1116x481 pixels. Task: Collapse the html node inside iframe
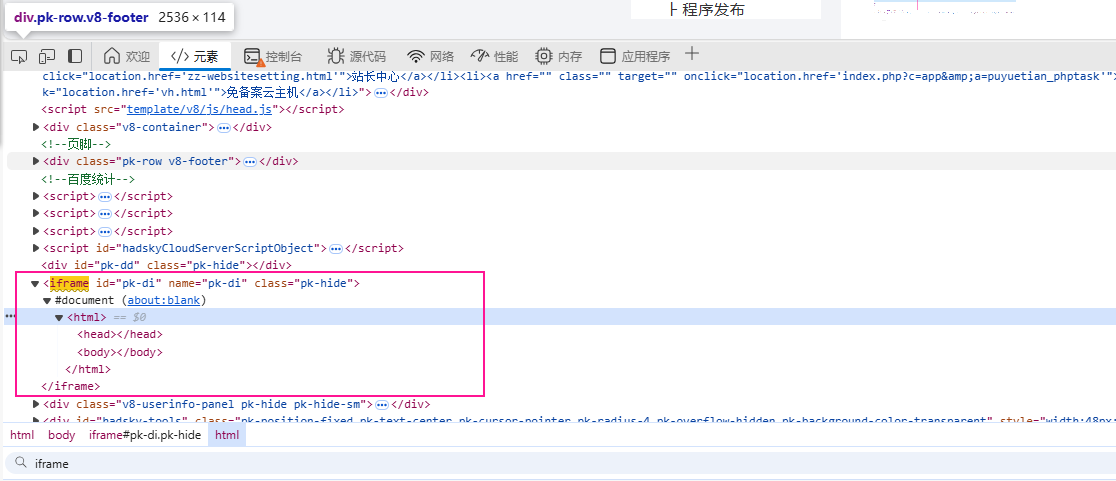click(59, 317)
